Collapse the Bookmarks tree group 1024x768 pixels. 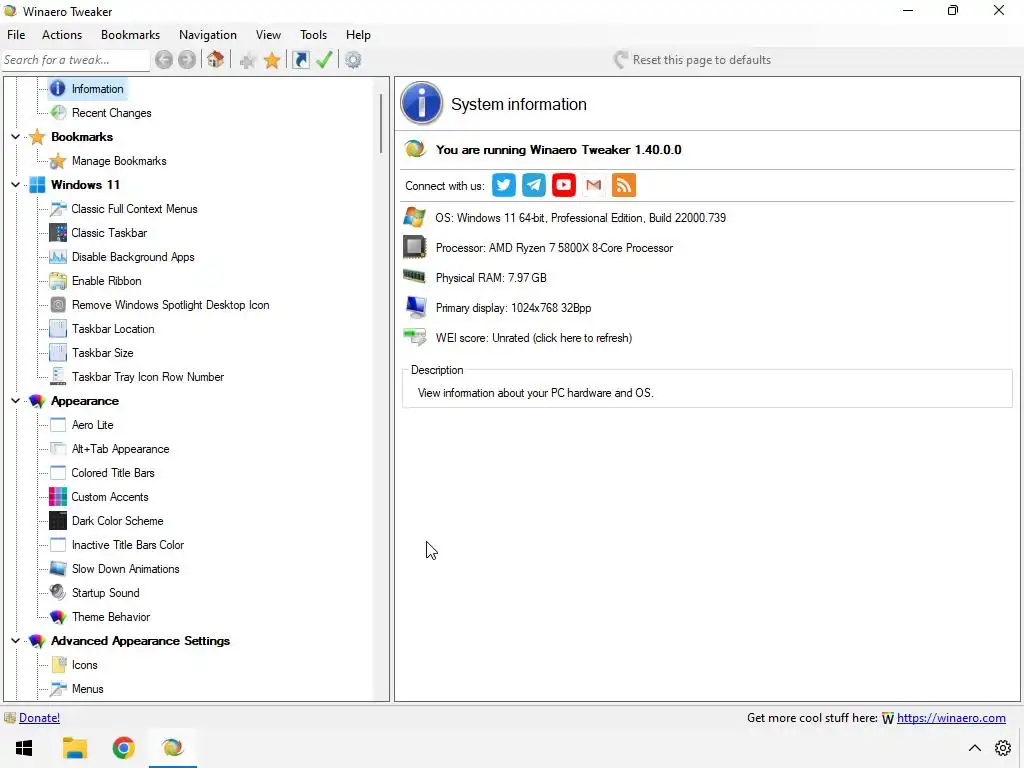[x=16, y=137]
